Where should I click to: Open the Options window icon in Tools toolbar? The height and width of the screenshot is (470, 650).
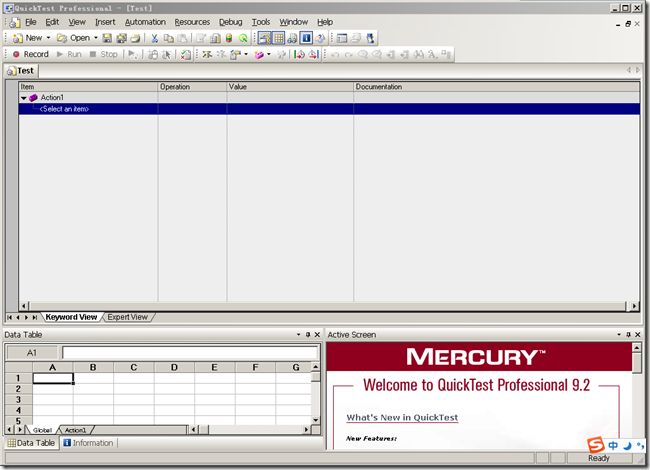point(342,38)
